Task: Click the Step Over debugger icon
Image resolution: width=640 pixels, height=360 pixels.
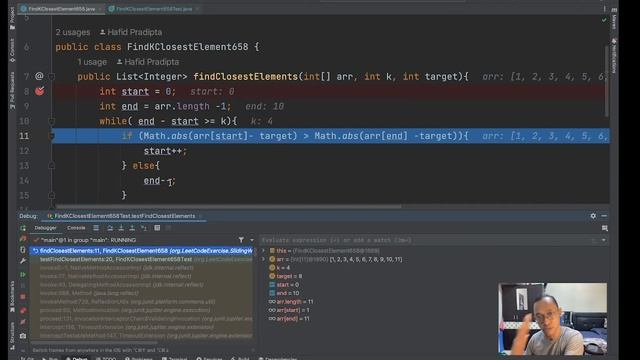Action: 110,228
